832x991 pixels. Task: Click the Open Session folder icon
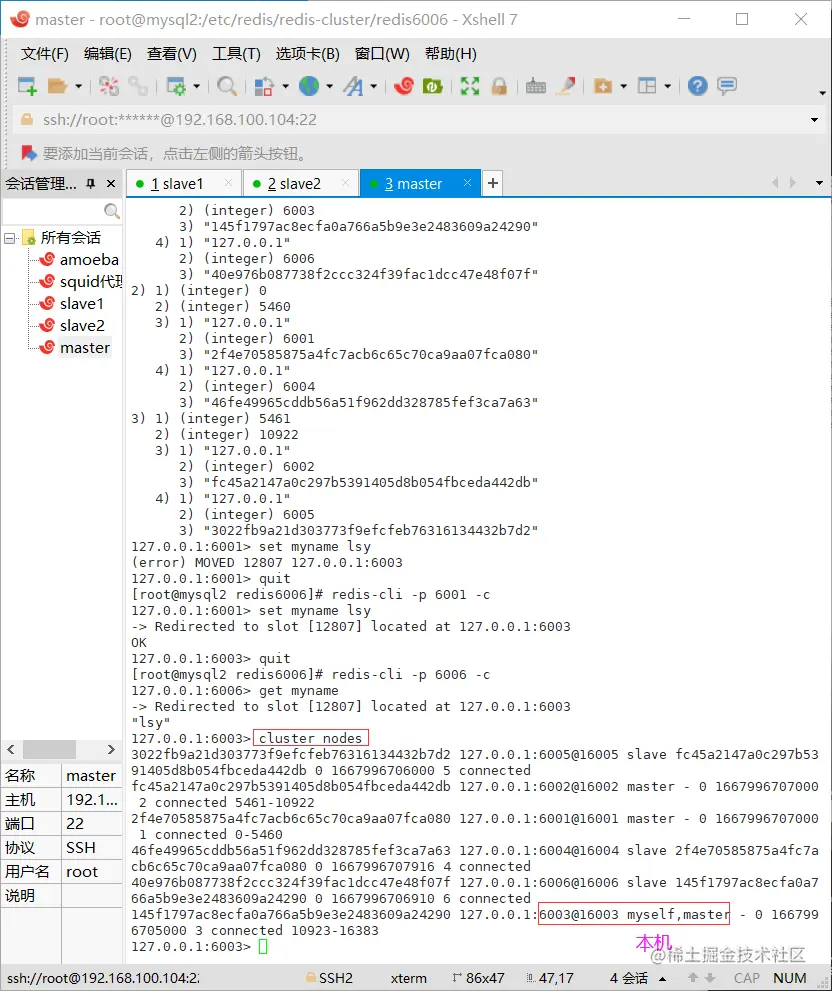tap(58, 85)
